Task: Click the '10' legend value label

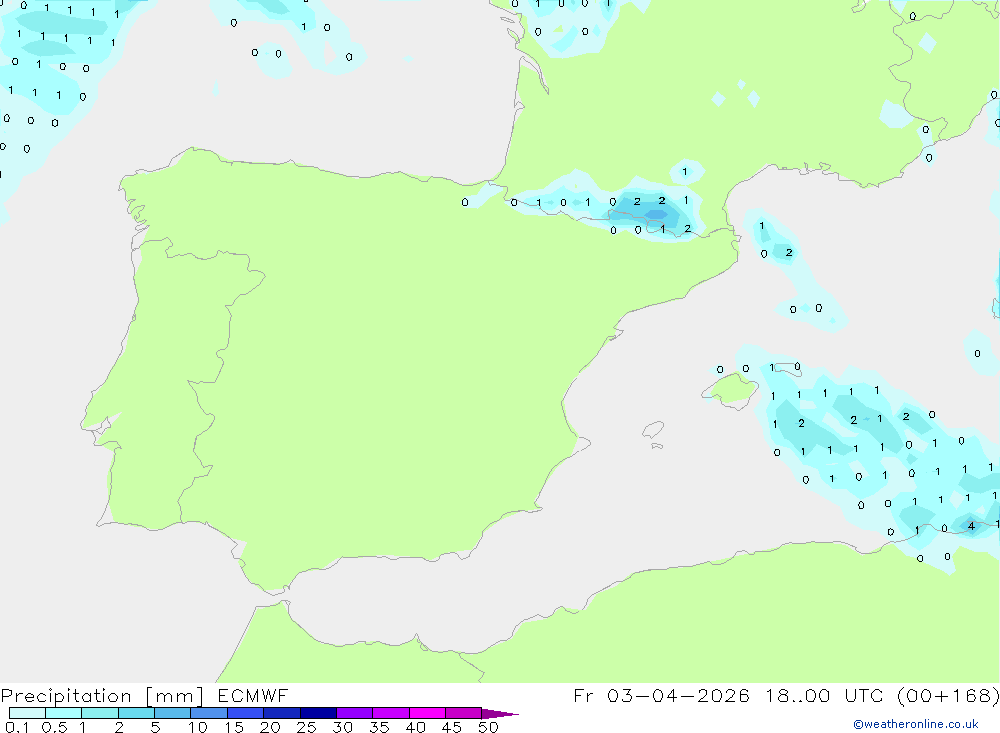Action: (197, 727)
